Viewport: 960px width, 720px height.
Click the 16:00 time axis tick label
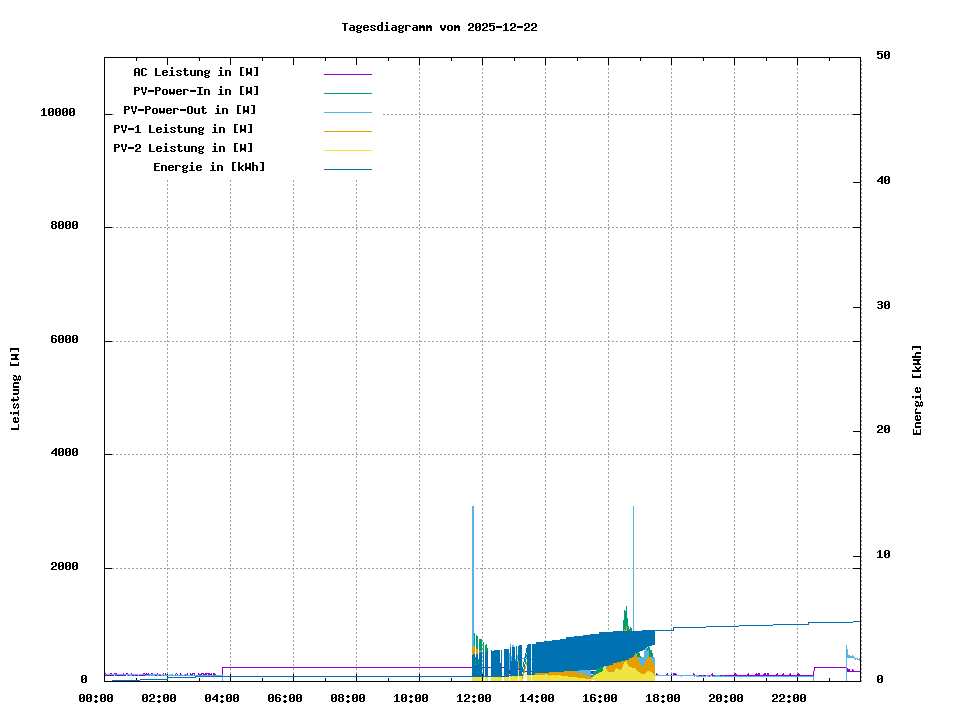tap(599, 698)
